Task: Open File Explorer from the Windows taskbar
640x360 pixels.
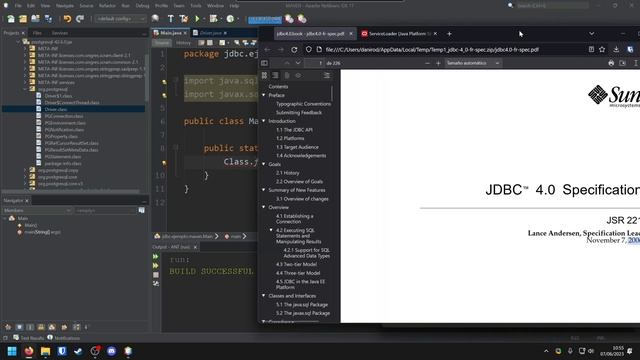Action: [45, 351]
